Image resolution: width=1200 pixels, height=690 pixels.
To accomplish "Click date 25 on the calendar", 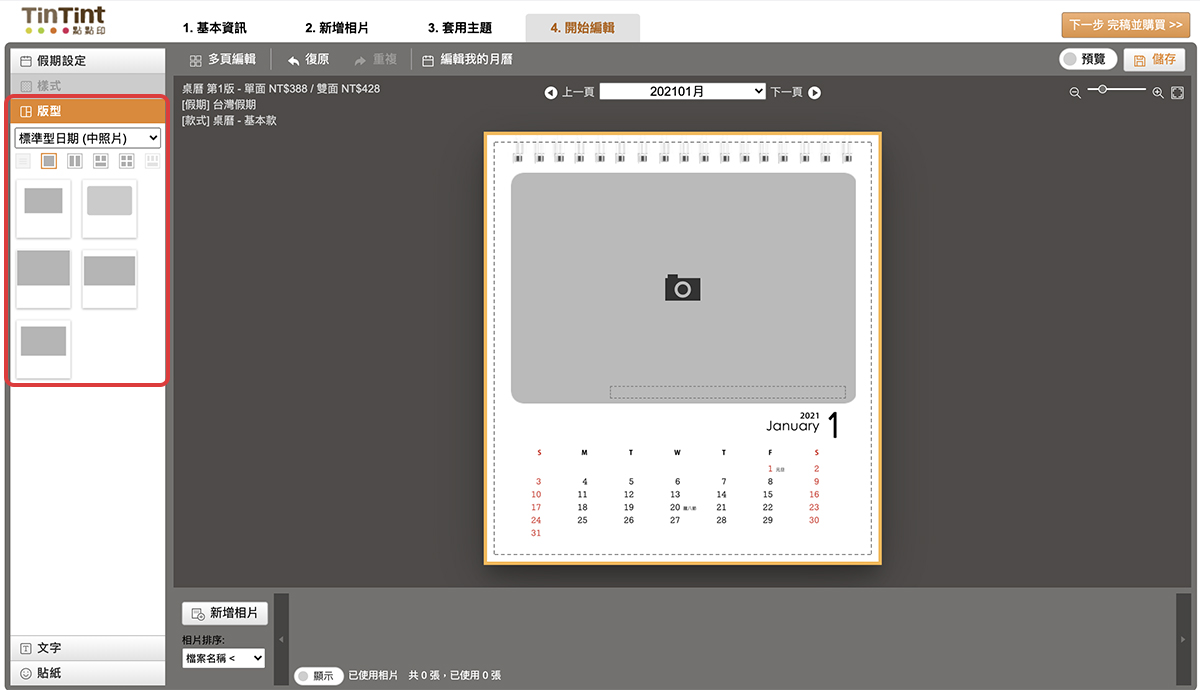I will 583,520.
